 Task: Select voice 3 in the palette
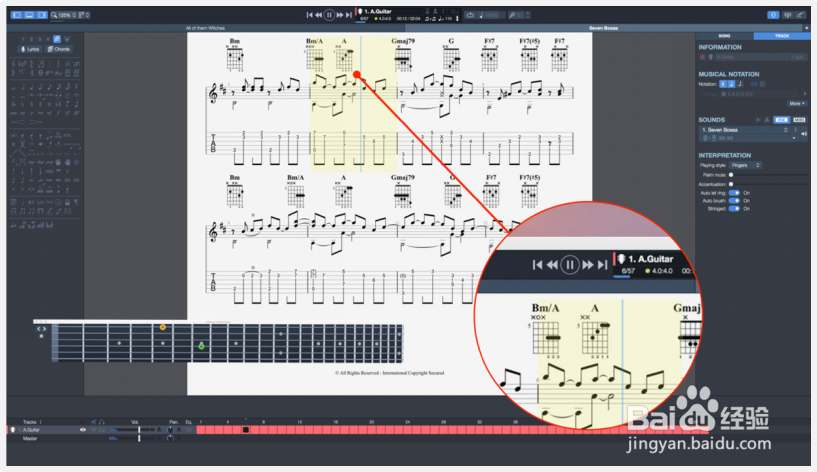point(40,39)
